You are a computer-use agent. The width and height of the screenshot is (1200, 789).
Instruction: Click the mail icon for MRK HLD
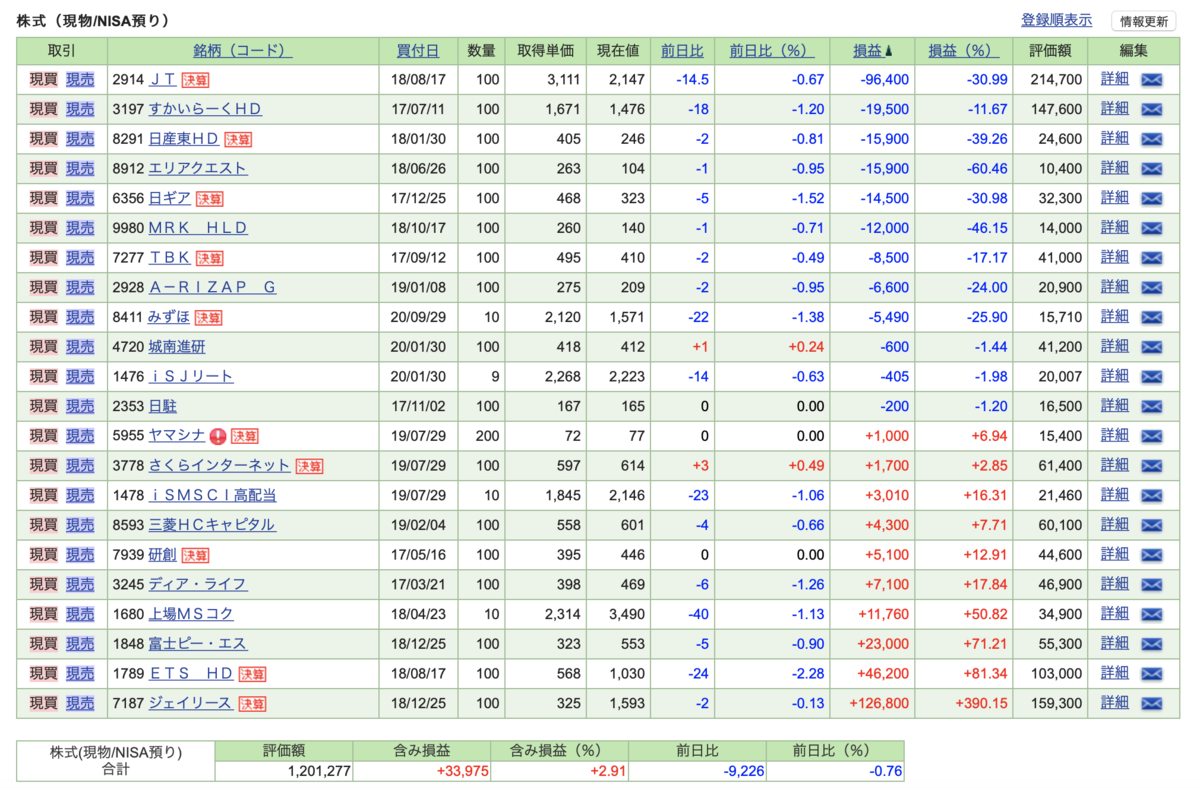point(1151,228)
